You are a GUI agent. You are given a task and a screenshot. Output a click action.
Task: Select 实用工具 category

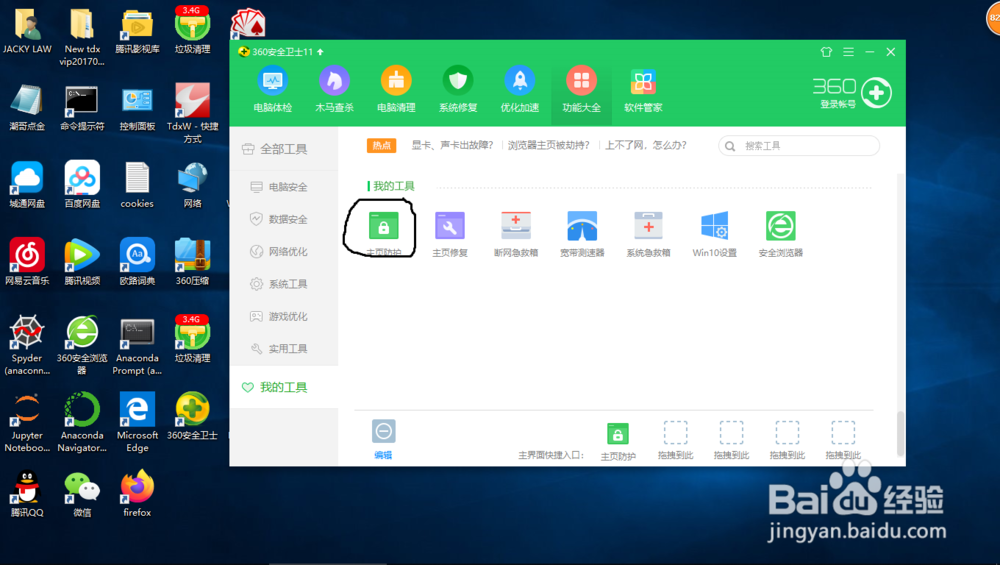(x=284, y=349)
